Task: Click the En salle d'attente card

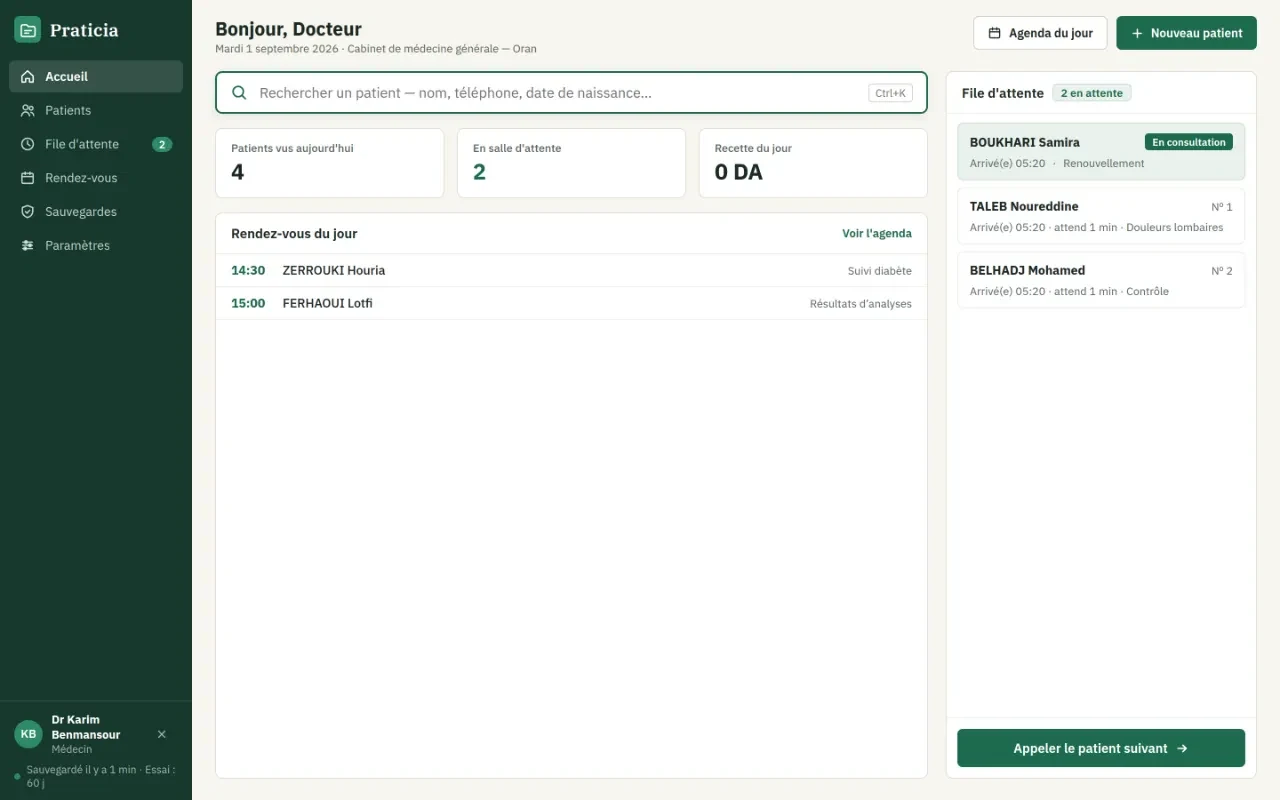Action: pyautogui.click(x=571, y=163)
